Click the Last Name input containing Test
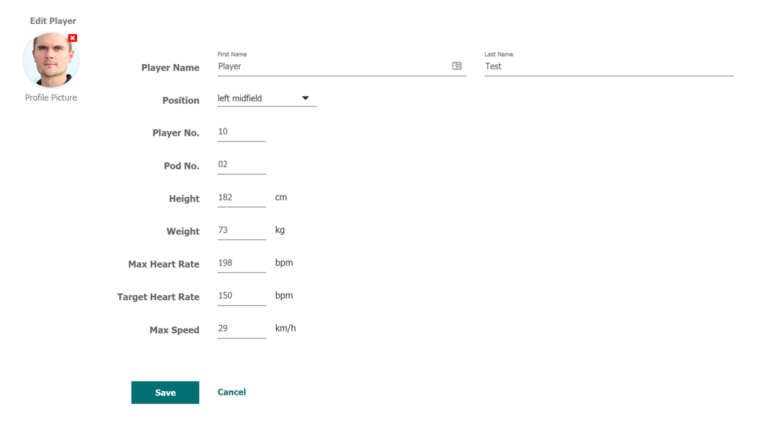Image resolution: width=768 pixels, height=422 pixels. coord(609,67)
